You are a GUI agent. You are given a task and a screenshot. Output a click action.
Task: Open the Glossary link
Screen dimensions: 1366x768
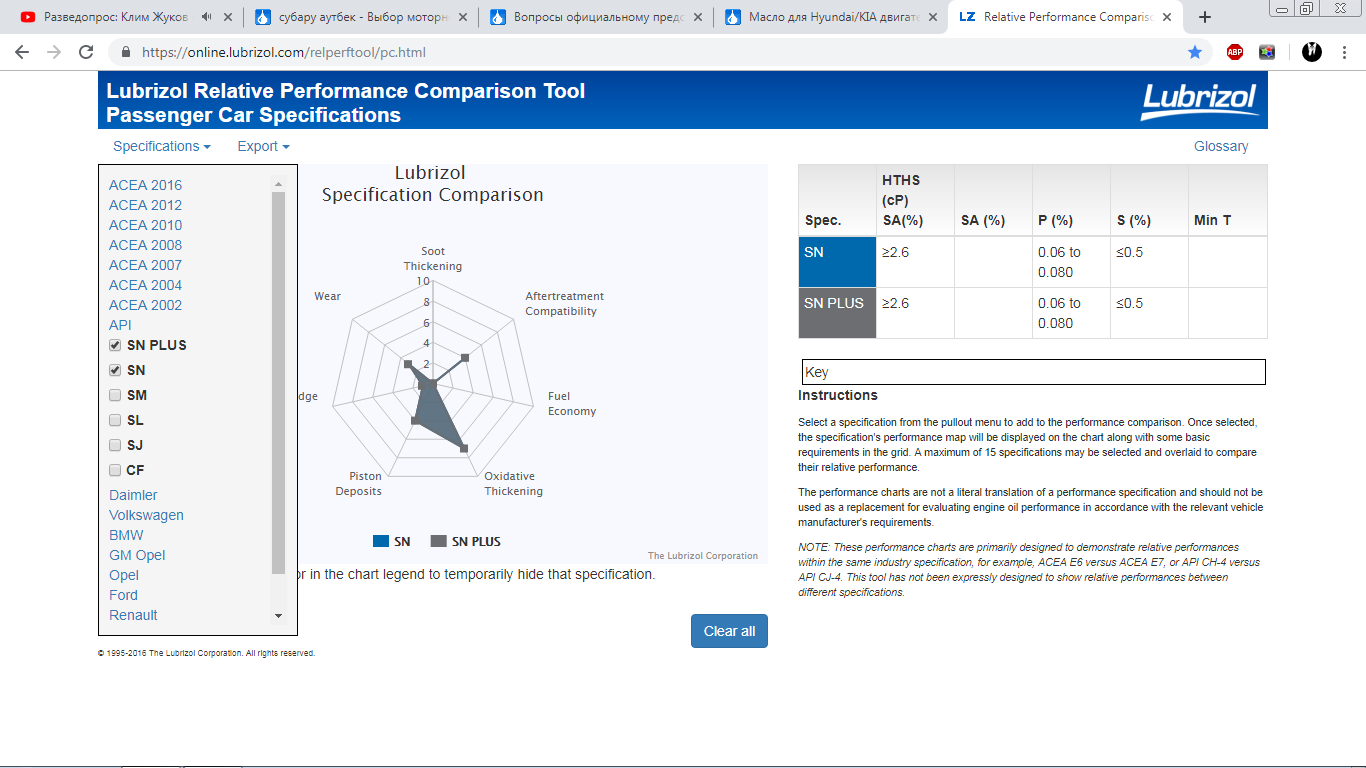pyautogui.click(x=1221, y=146)
